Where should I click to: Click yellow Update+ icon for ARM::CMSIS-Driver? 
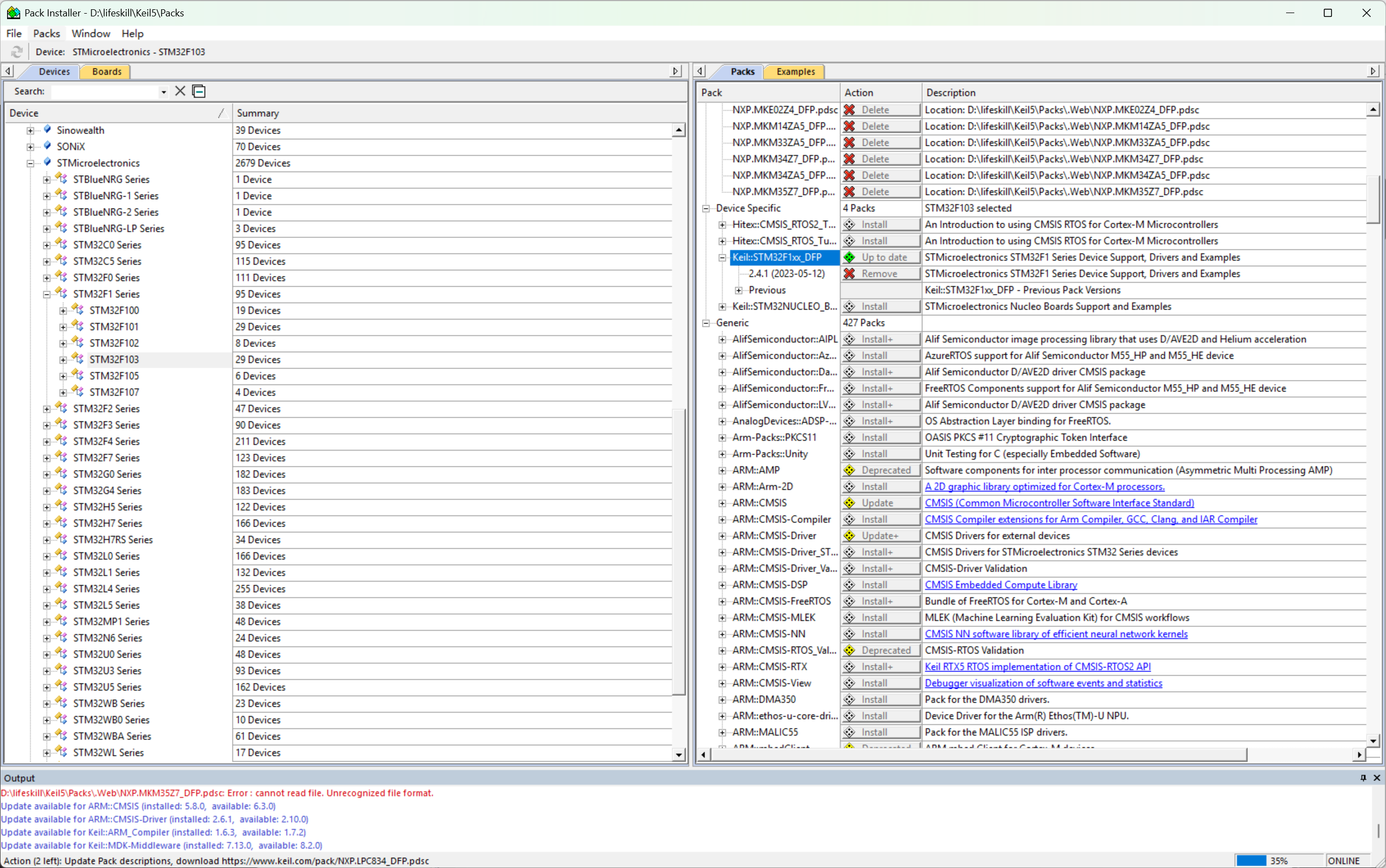click(x=849, y=536)
